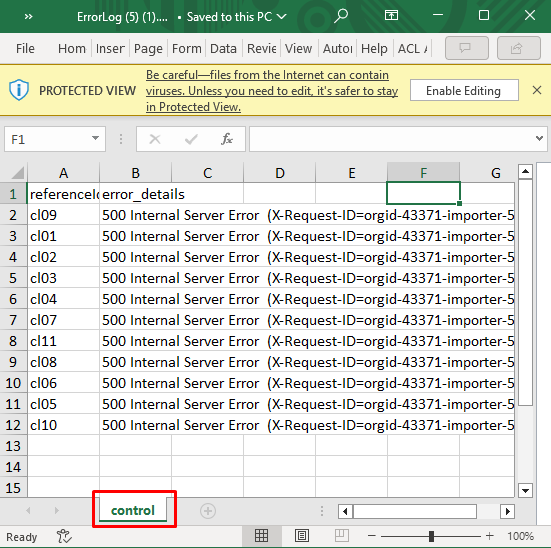Click the vertical scrollbar thumb
Image resolution: width=551 pixels, height=548 pixels.
click(525, 292)
